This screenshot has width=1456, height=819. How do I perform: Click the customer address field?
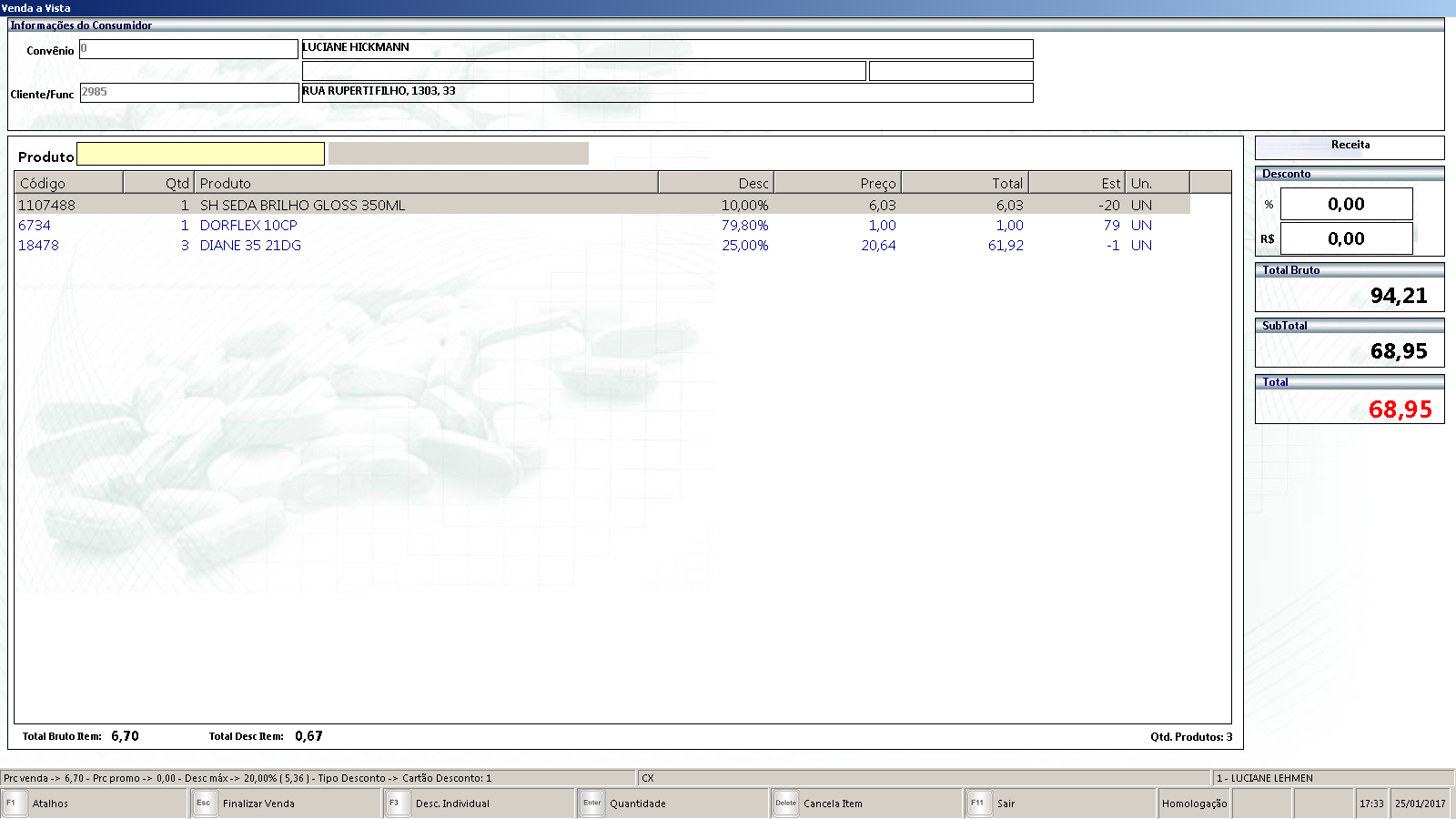coord(667,93)
